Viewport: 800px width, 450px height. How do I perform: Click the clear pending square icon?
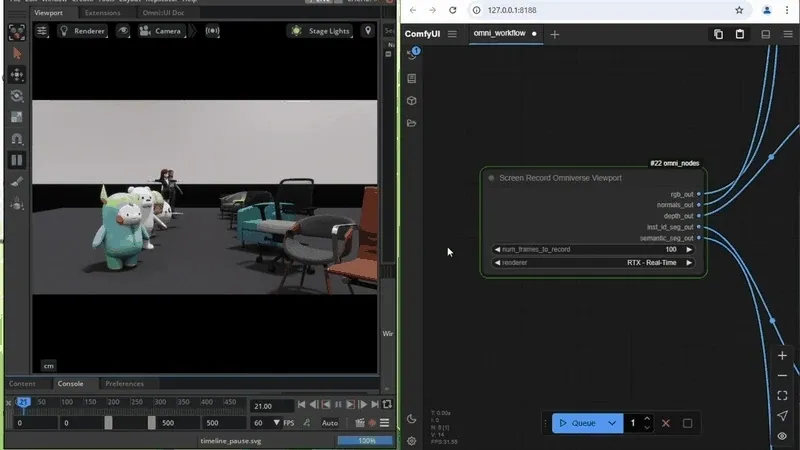point(688,423)
